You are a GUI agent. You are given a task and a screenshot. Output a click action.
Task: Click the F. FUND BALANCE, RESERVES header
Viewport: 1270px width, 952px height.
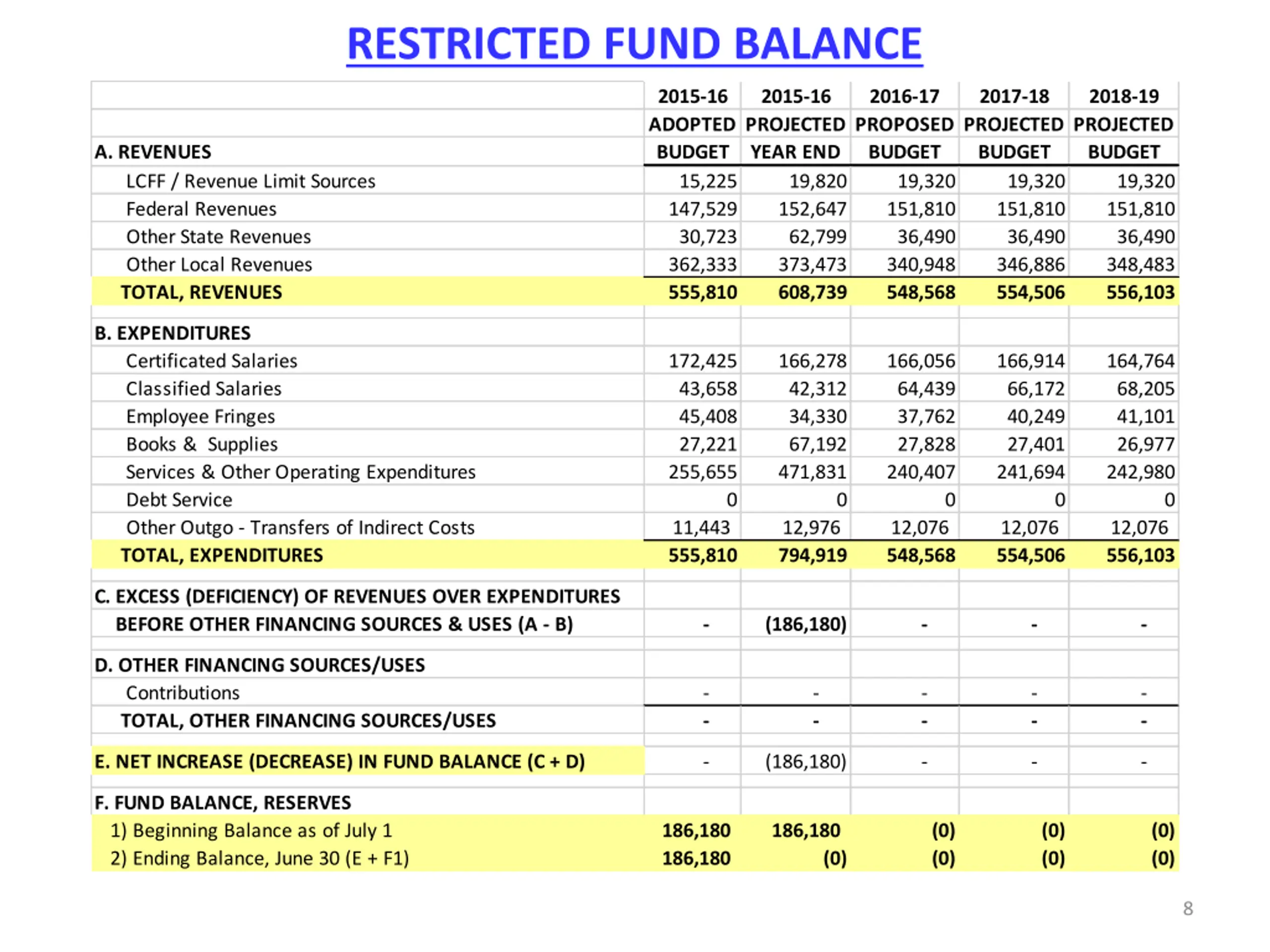click(x=222, y=802)
